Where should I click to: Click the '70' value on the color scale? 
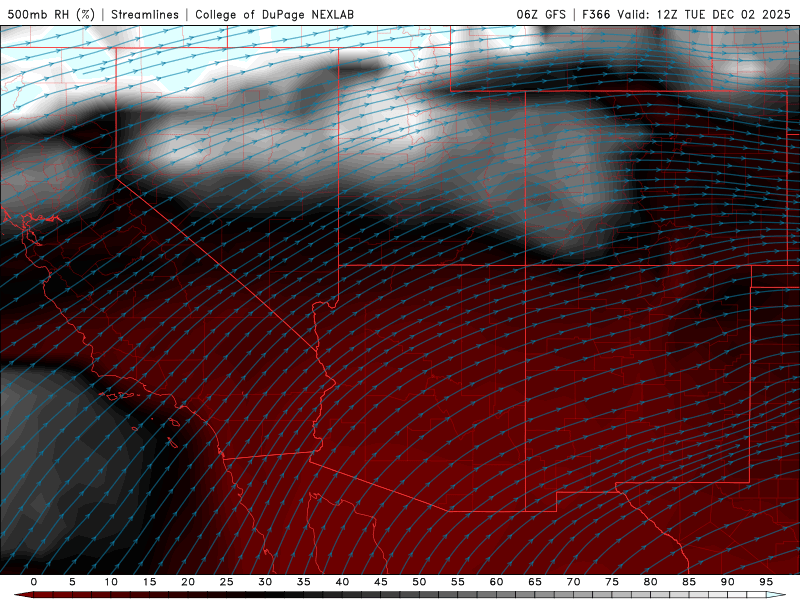pyautogui.click(x=573, y=582)
